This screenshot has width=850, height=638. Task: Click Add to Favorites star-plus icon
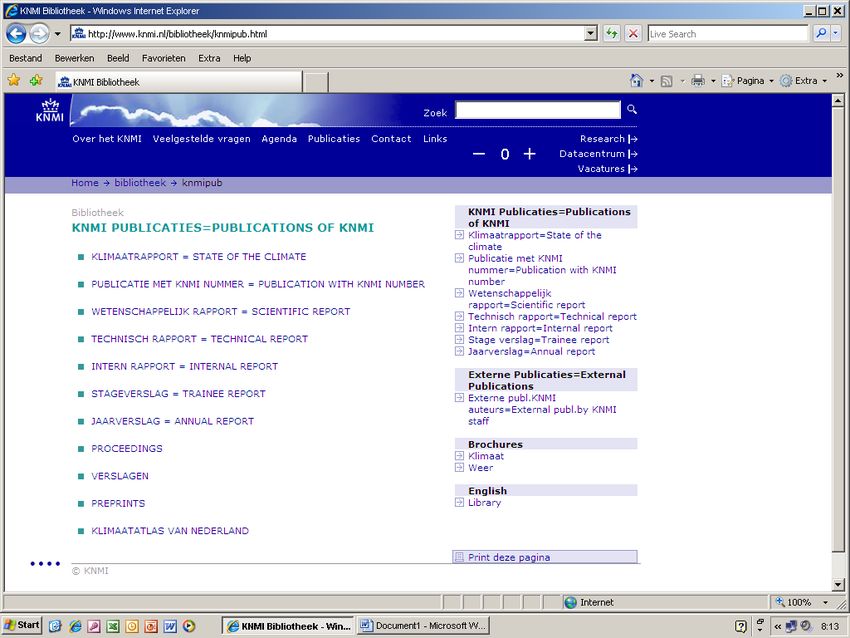[x=36, y=80]
